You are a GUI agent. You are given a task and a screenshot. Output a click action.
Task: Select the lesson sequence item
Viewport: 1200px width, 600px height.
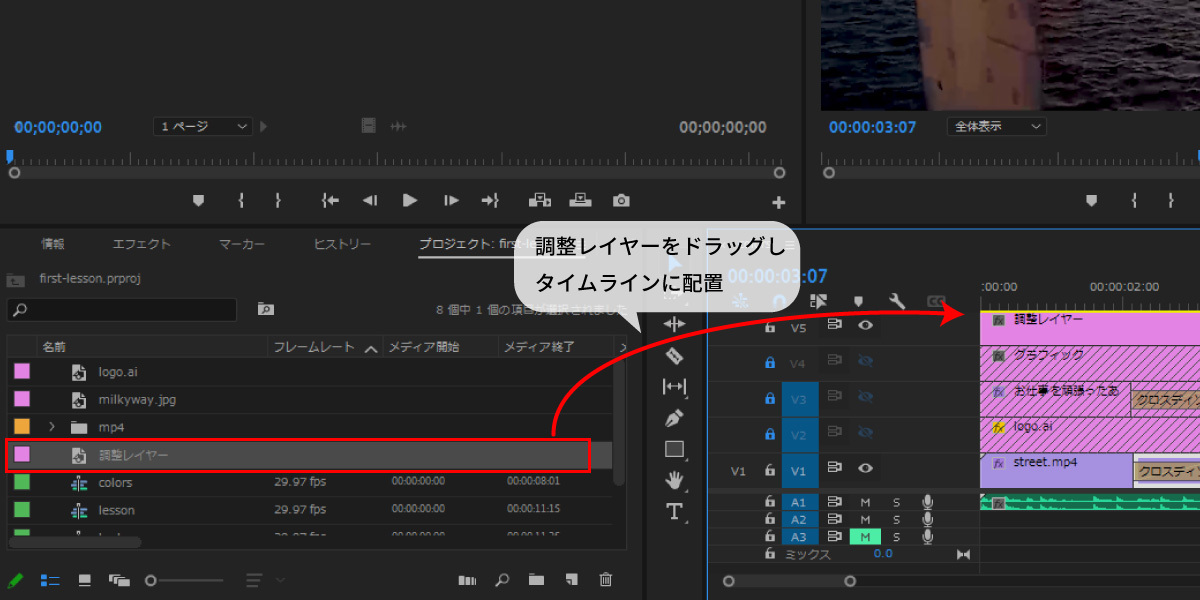[116, 510]
